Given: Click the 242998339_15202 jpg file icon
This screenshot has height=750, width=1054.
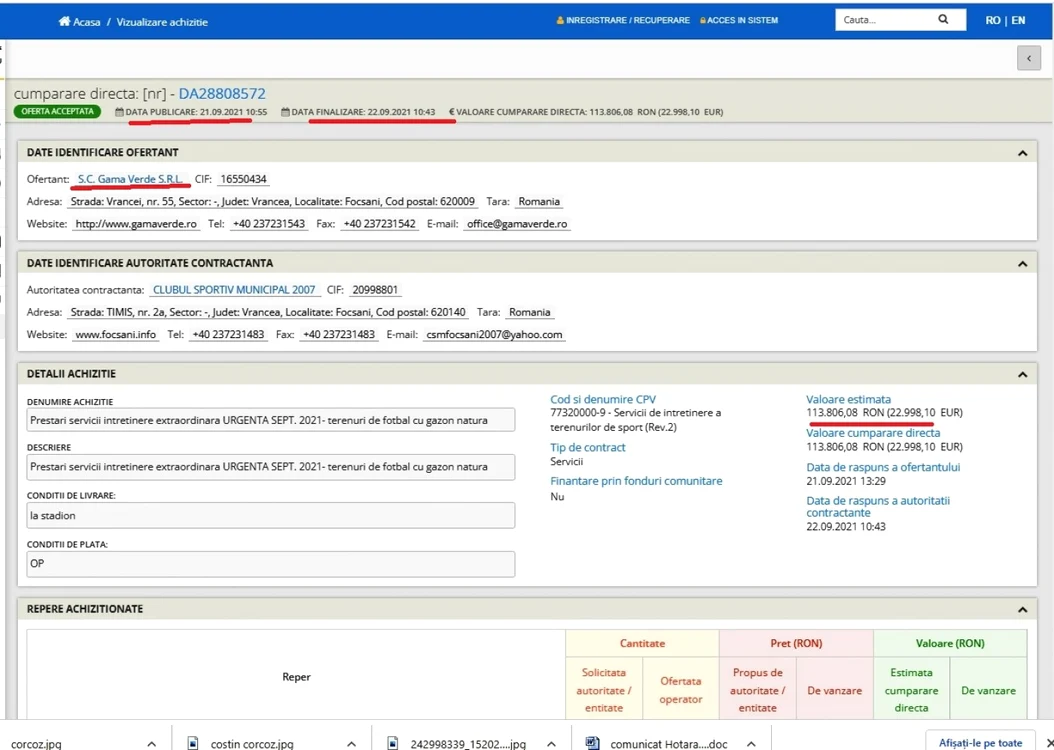Looking at the screenshot, I should (x=393, y=743).
